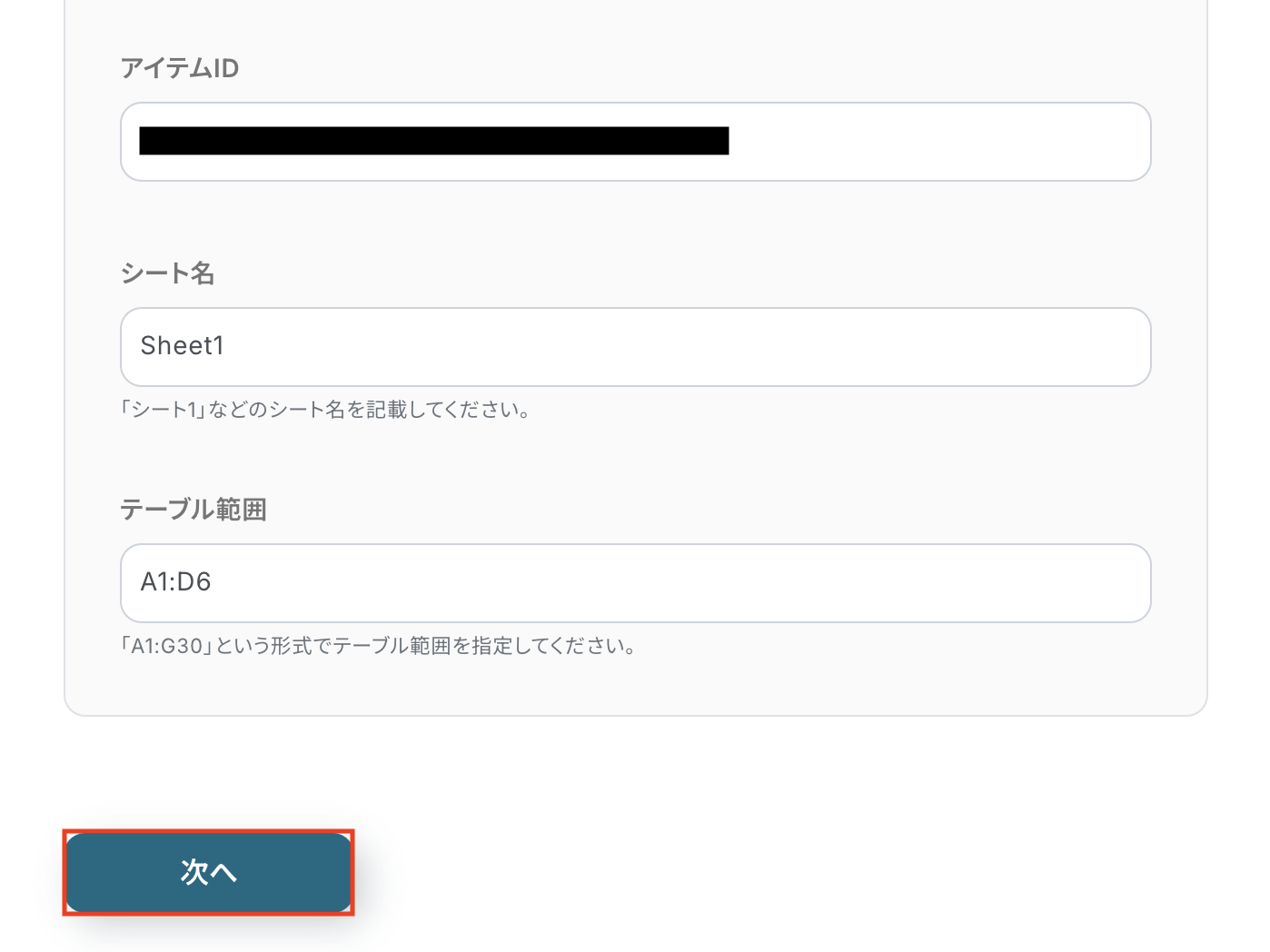Screen dimensions: 1270x952
Task: Click the gap between シート名 hint and テーブル範囲 label
Action: pyautogui.click(x=636, y=459)
